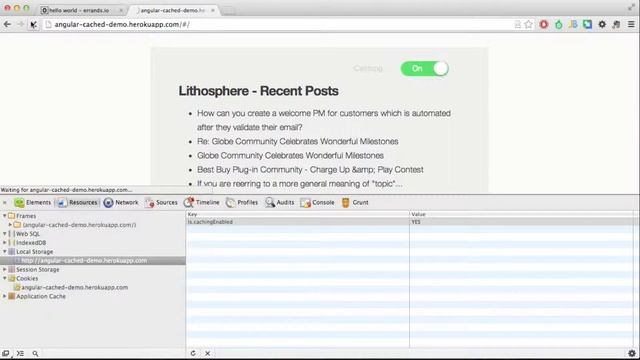Click the red extension icon in toolbar

pos(544,24)
